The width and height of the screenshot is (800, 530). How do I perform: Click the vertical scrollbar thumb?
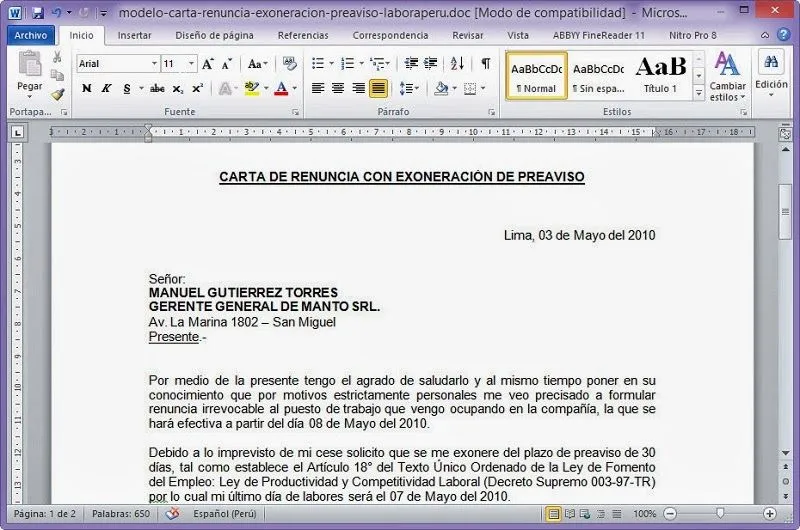tap(785, 211)
